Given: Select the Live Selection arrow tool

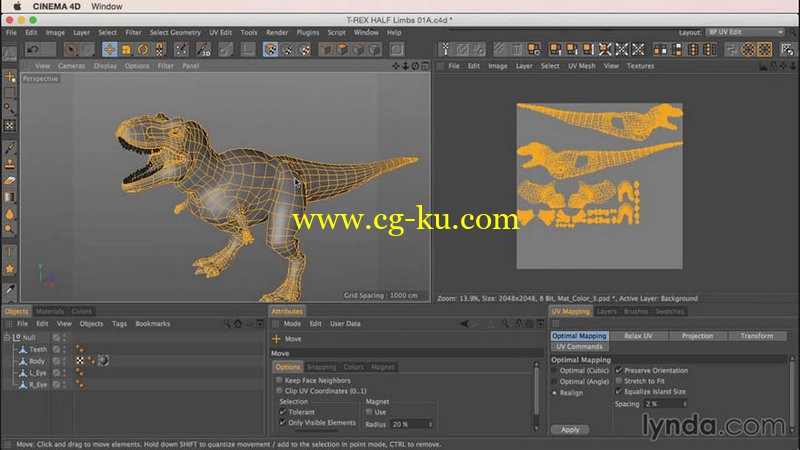Looking at the screenshot, I should (71, 49).
